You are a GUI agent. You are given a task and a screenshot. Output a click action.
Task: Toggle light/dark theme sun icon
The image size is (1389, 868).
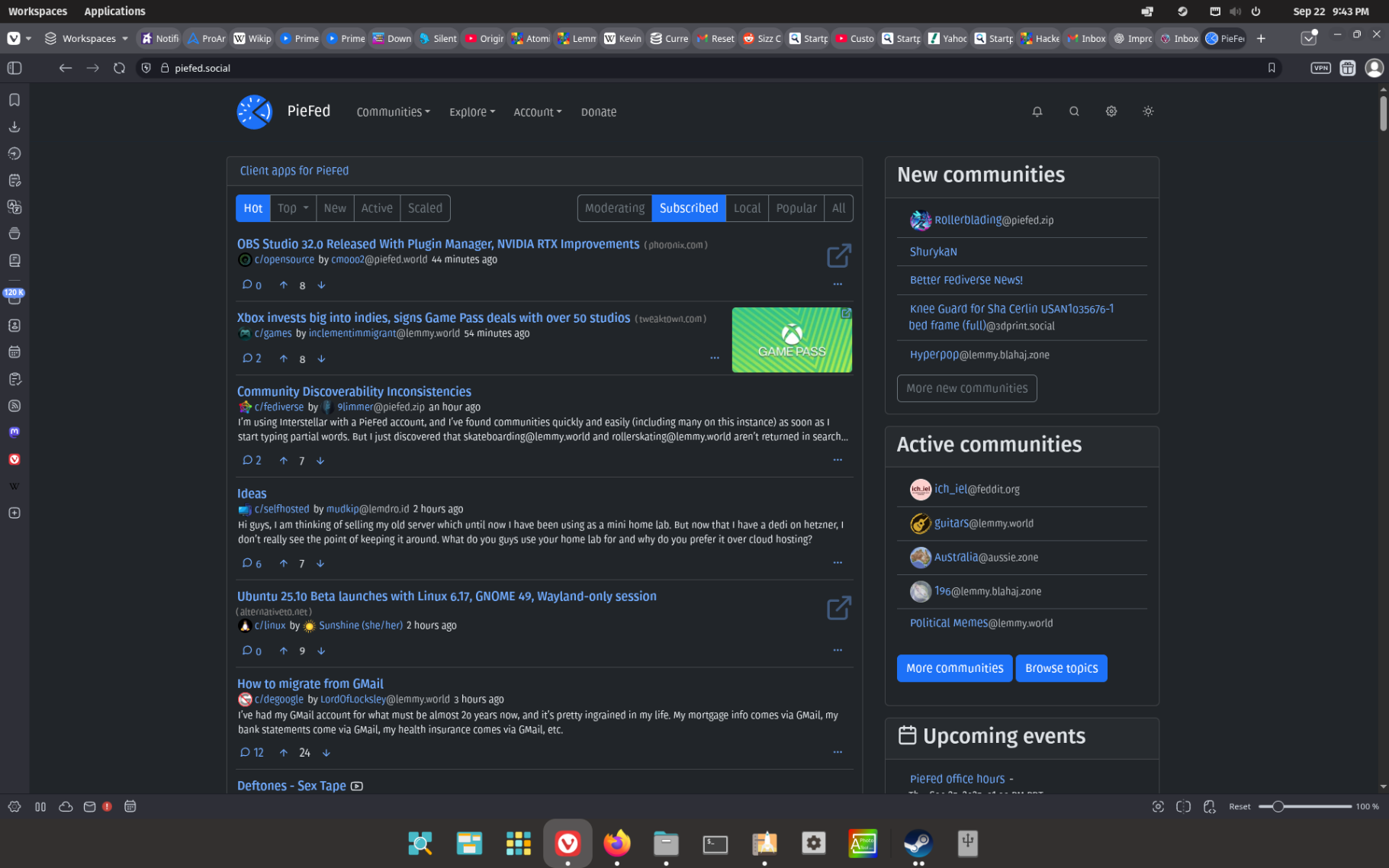coord(1147,111)
